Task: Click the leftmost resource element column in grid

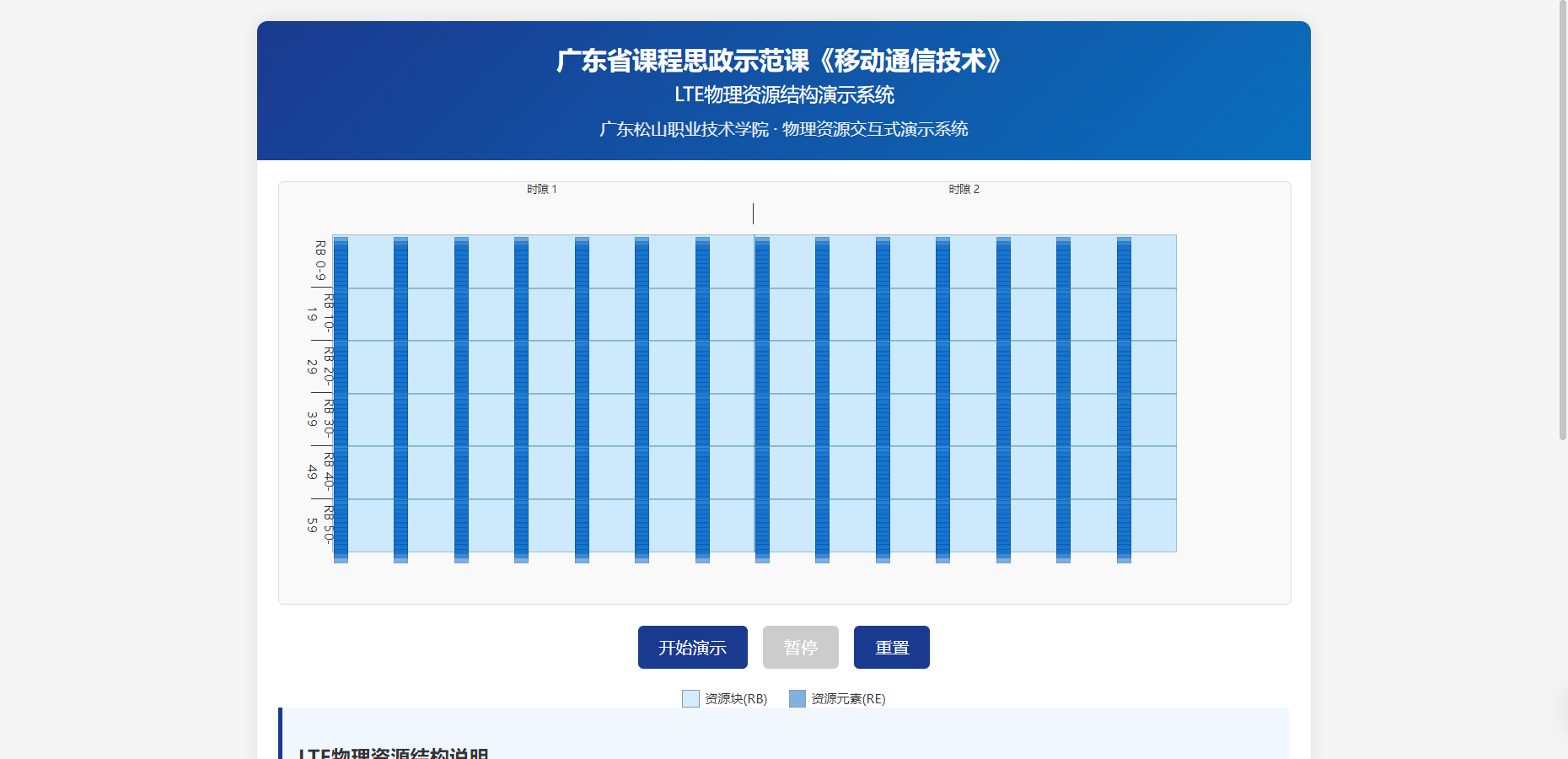Action: click(341, 396)
